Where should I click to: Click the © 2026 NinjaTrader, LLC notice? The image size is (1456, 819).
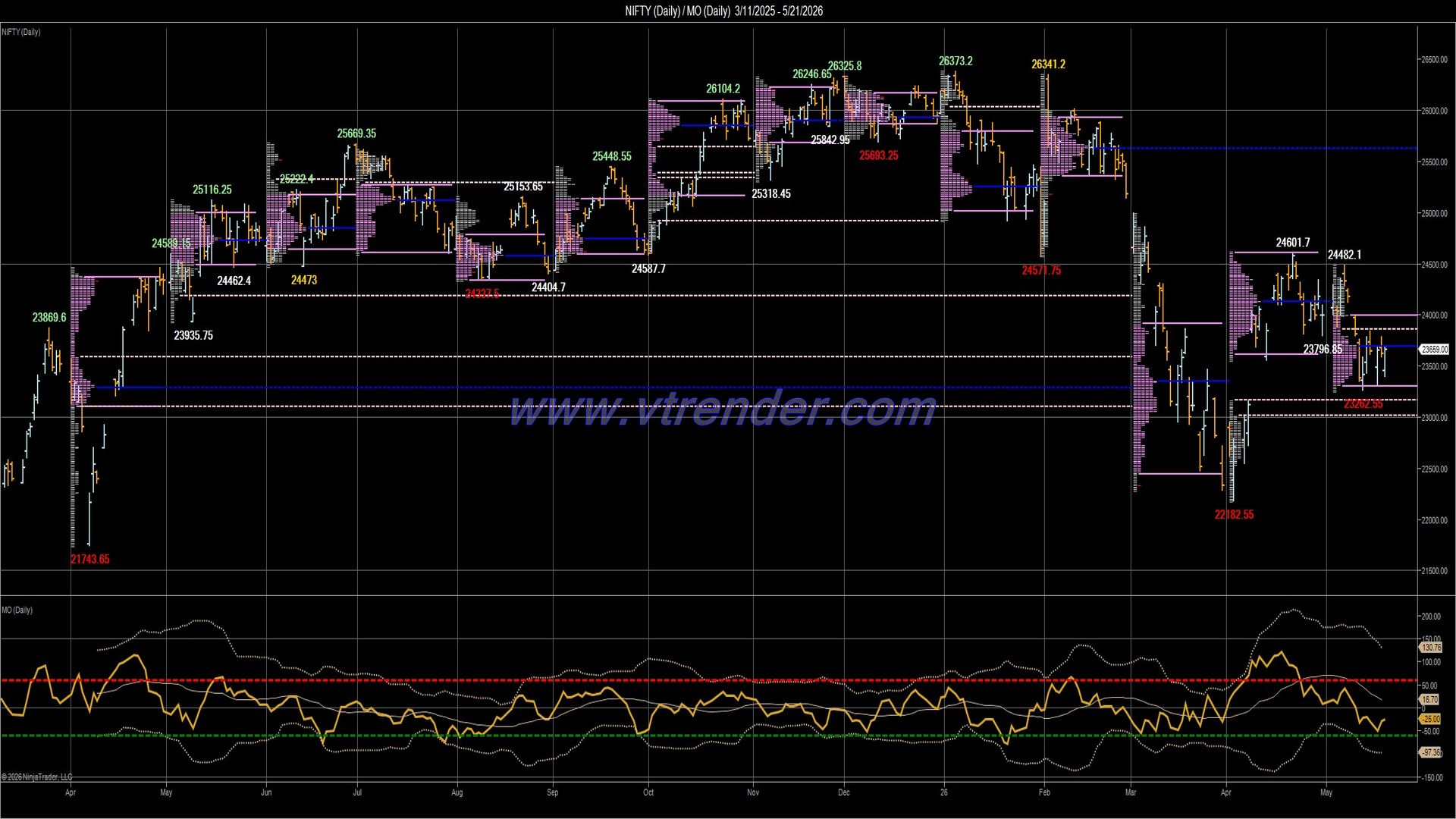tap(36, 777)
